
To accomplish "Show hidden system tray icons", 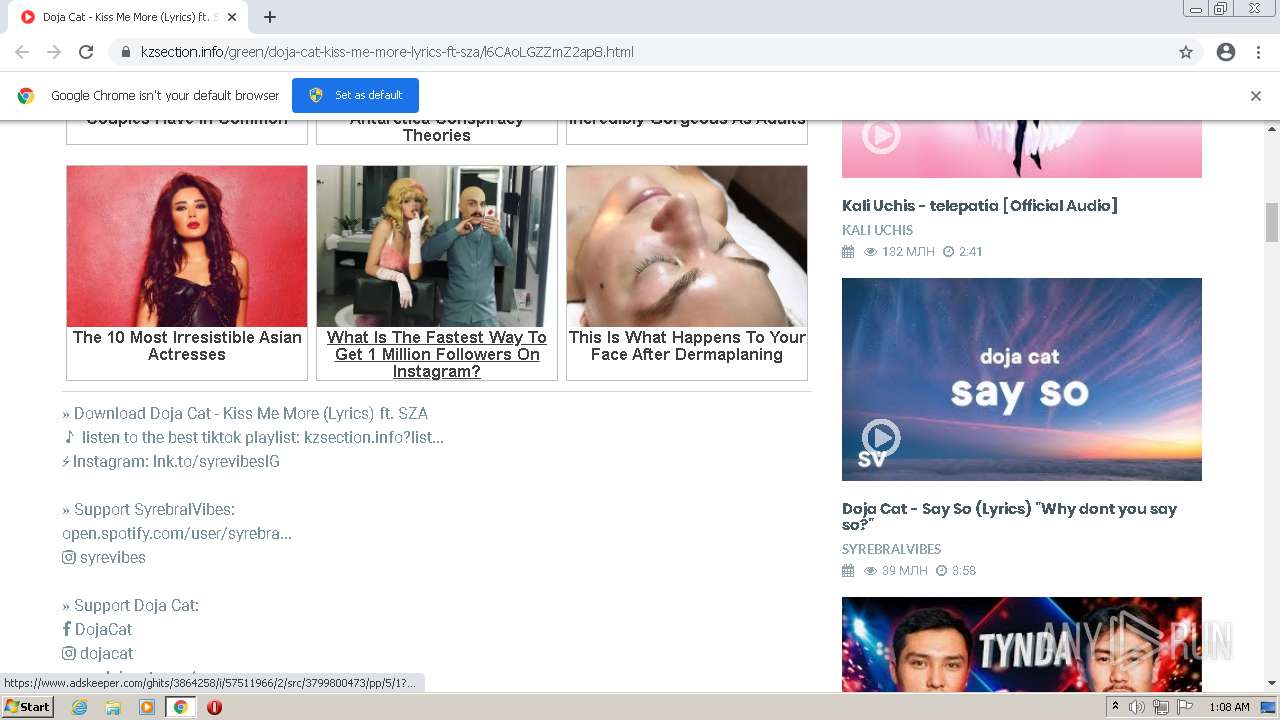I will 1115,707.
